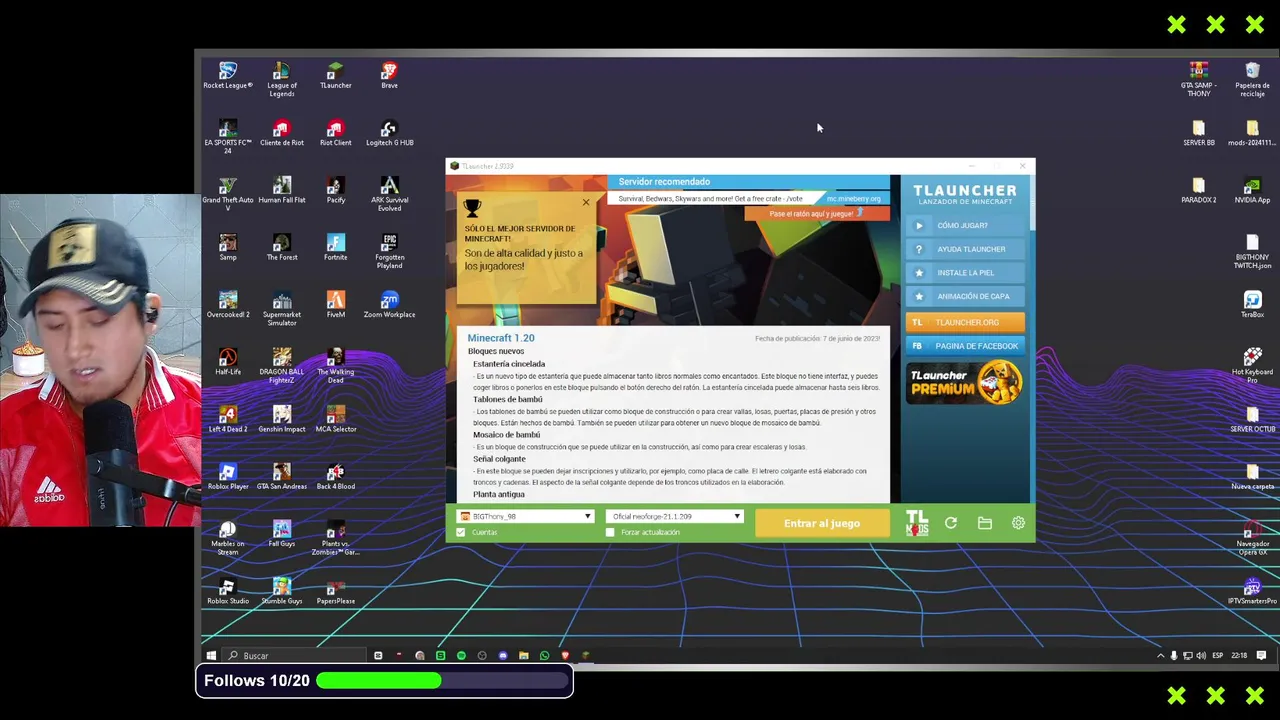Open Navegador Opera GX desktop icon
Image resolution: width=1280 pixels, height=720 pixels.
pyautogui.click(x=1252, y=537)
